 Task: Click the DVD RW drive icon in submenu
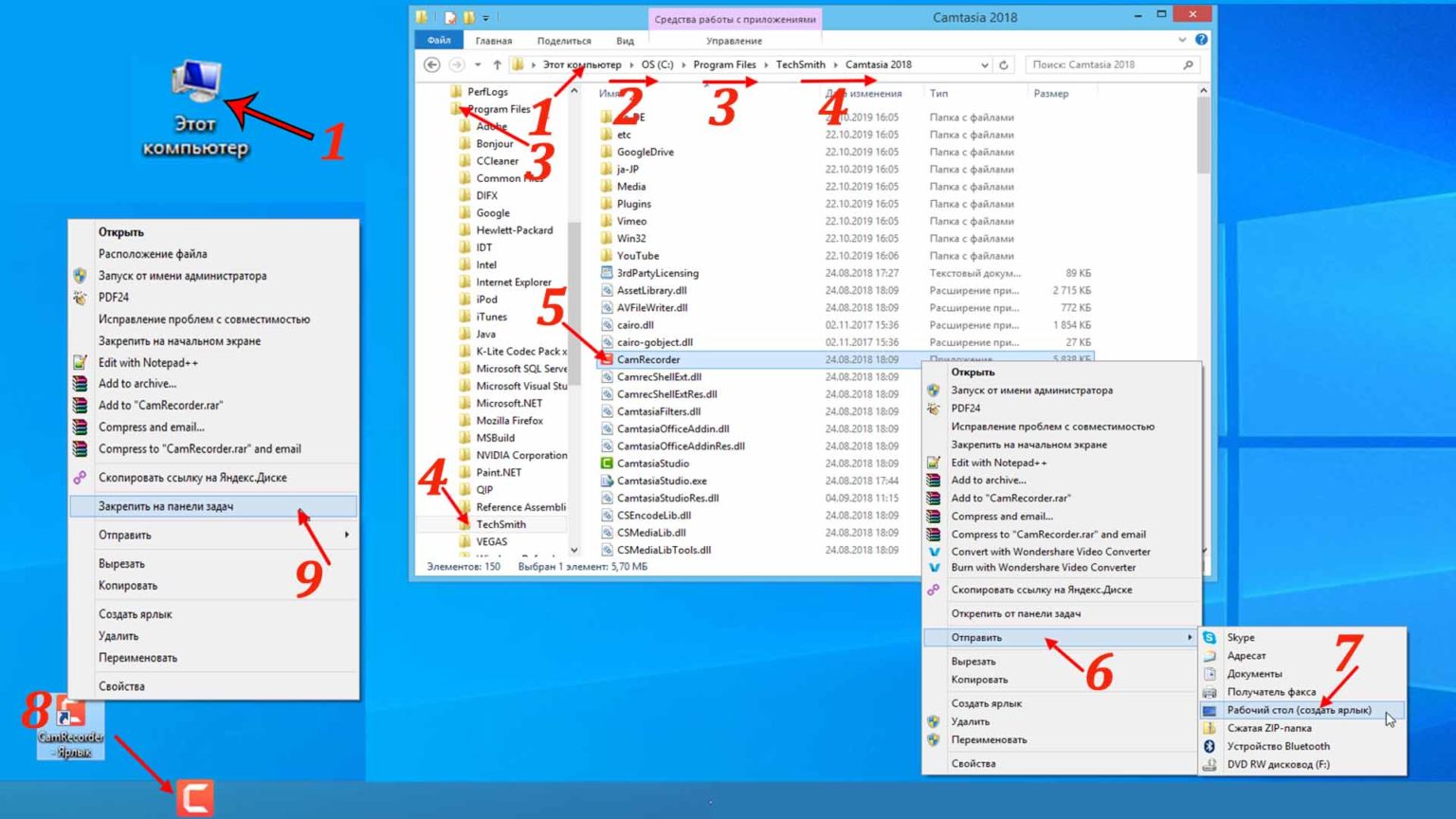point(1210,764)
